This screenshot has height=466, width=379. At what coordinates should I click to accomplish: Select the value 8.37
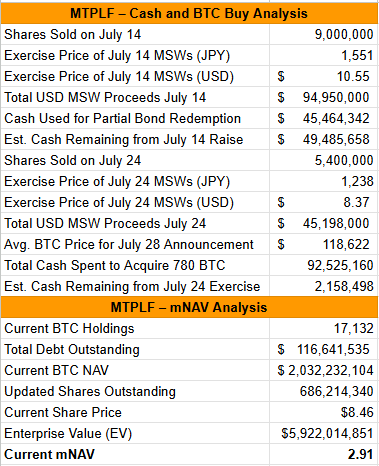pyautogui.click(x=356, y=203)
